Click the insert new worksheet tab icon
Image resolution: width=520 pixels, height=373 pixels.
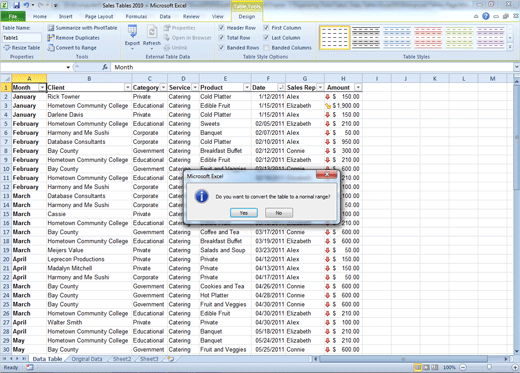pos(170,359)
